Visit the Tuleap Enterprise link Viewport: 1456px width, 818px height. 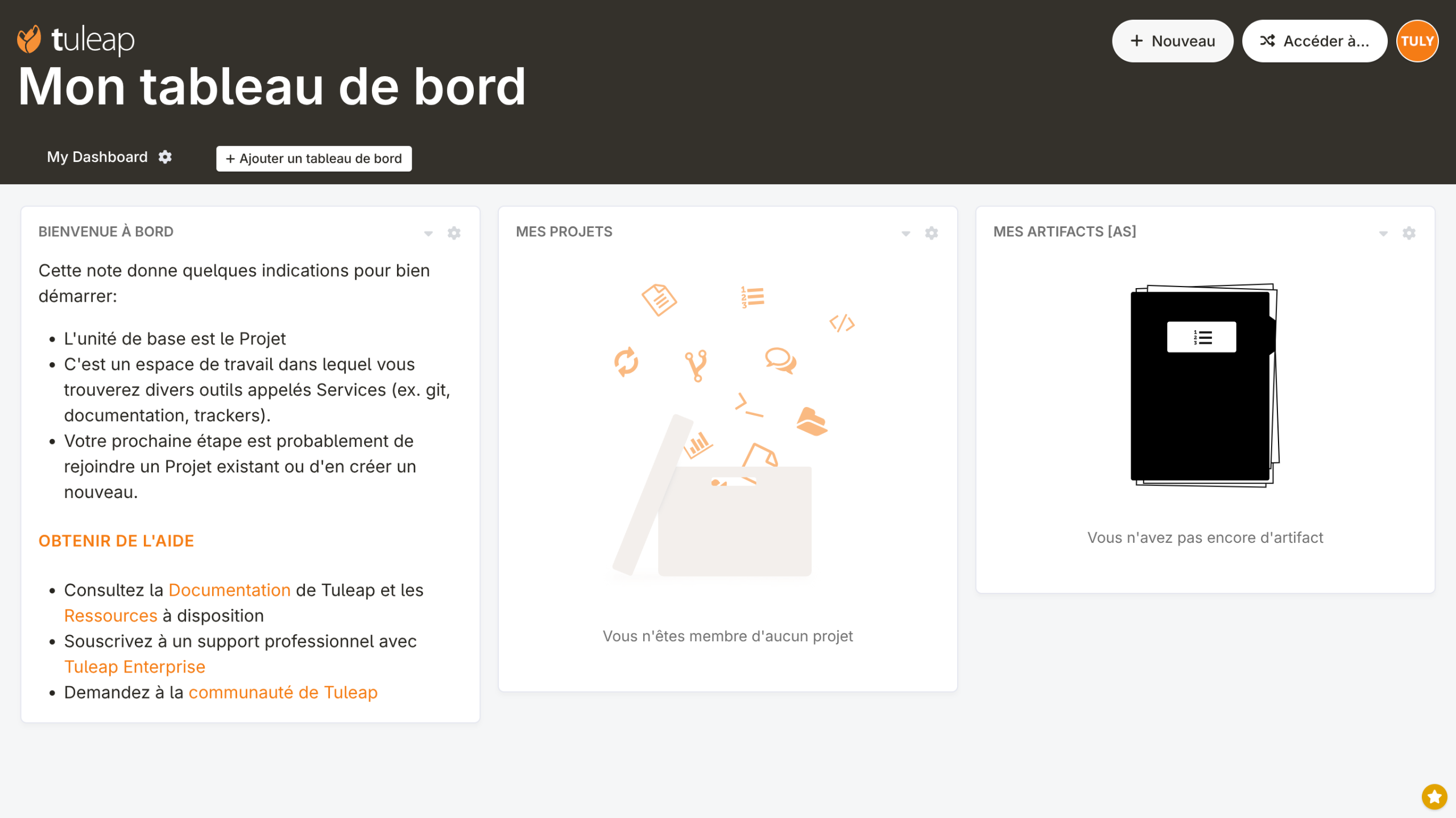click(x=134, y=667)
